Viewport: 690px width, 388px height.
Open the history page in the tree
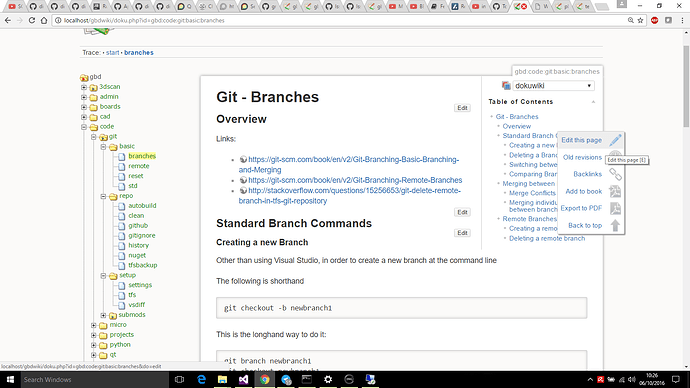[x=139, y=245]
